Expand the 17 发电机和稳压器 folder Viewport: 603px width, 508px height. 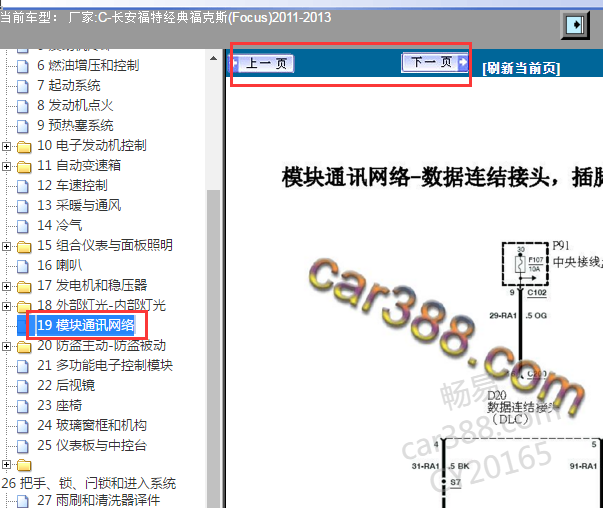pos(6,286)
